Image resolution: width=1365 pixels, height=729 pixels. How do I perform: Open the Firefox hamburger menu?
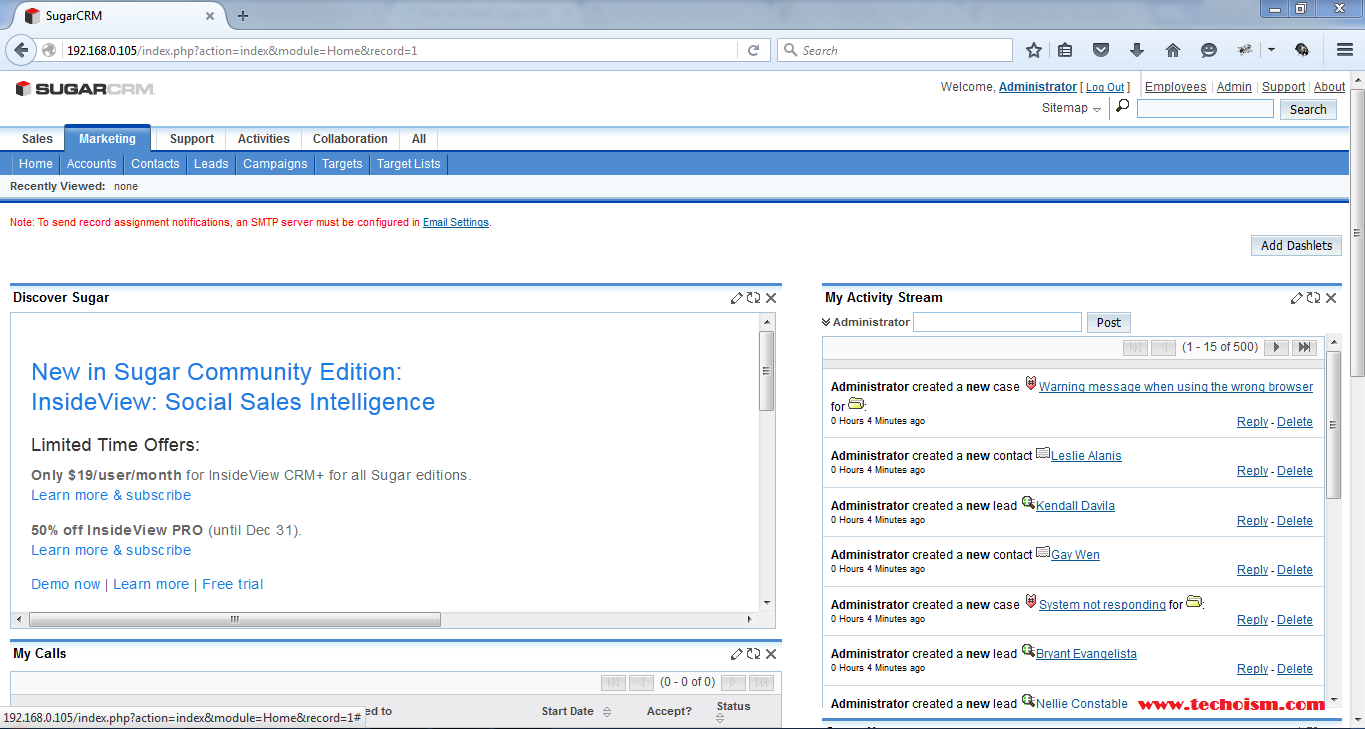1344,50
